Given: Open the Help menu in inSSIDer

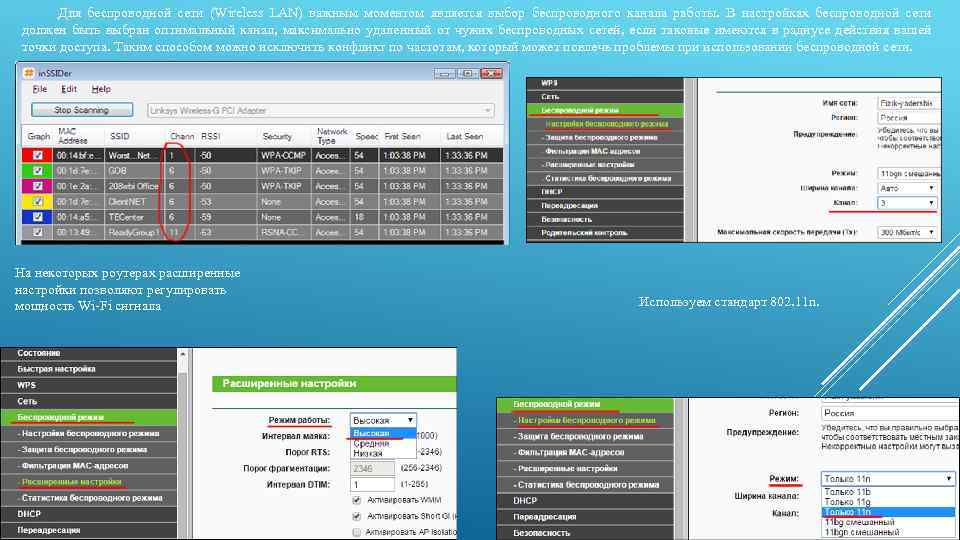Looking at the screenshot, I should tap(101, 89).
